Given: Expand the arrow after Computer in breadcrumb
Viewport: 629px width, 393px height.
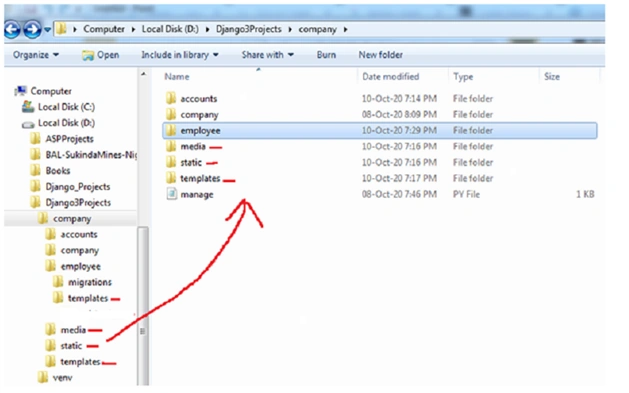Looking at the screenshot, I should point(133,29).
